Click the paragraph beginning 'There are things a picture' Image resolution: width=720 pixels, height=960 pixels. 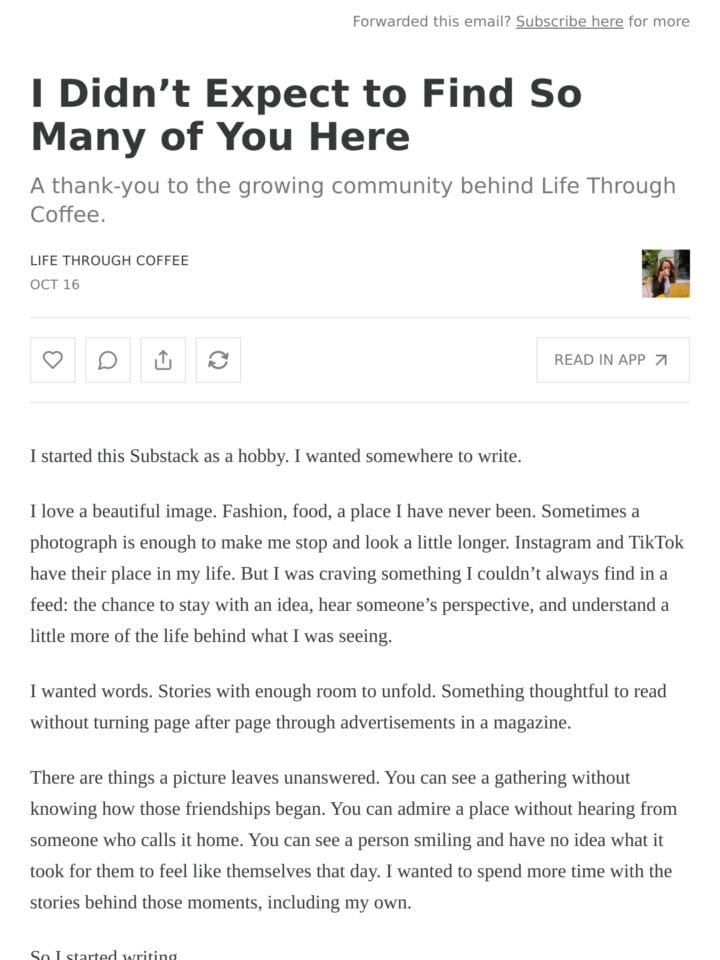tap(353, 840)
